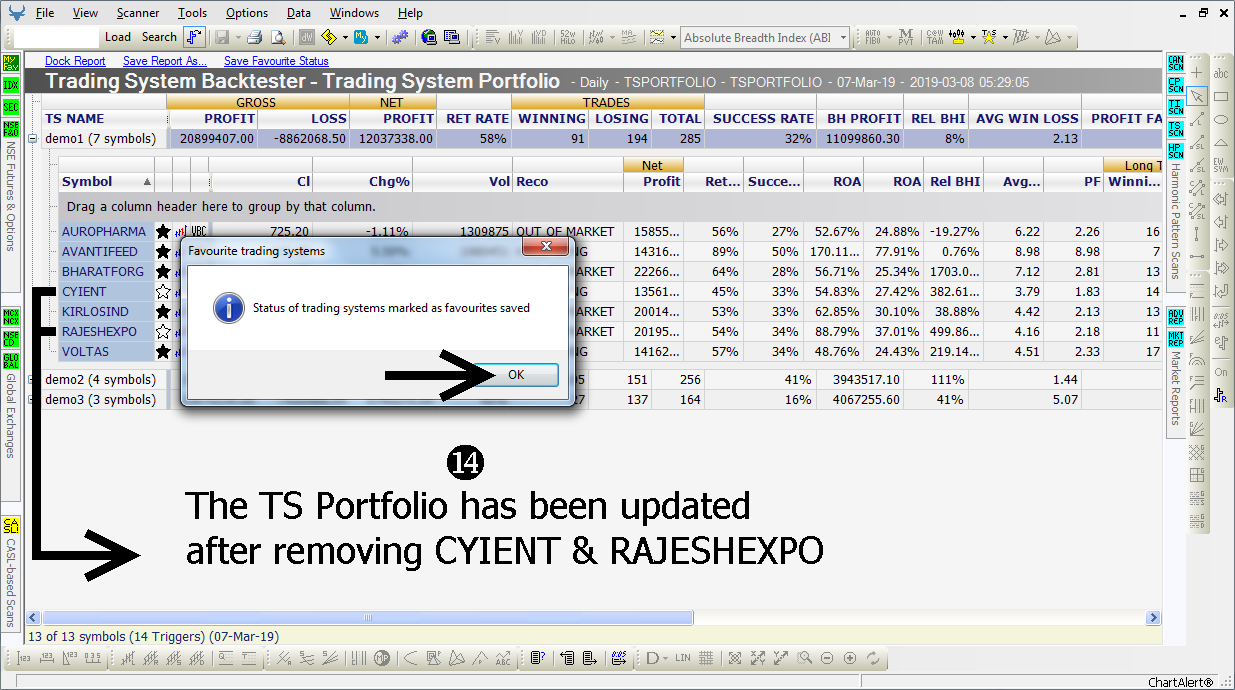Toggle favourite star for VOLTAS

[x=163, y=351]
